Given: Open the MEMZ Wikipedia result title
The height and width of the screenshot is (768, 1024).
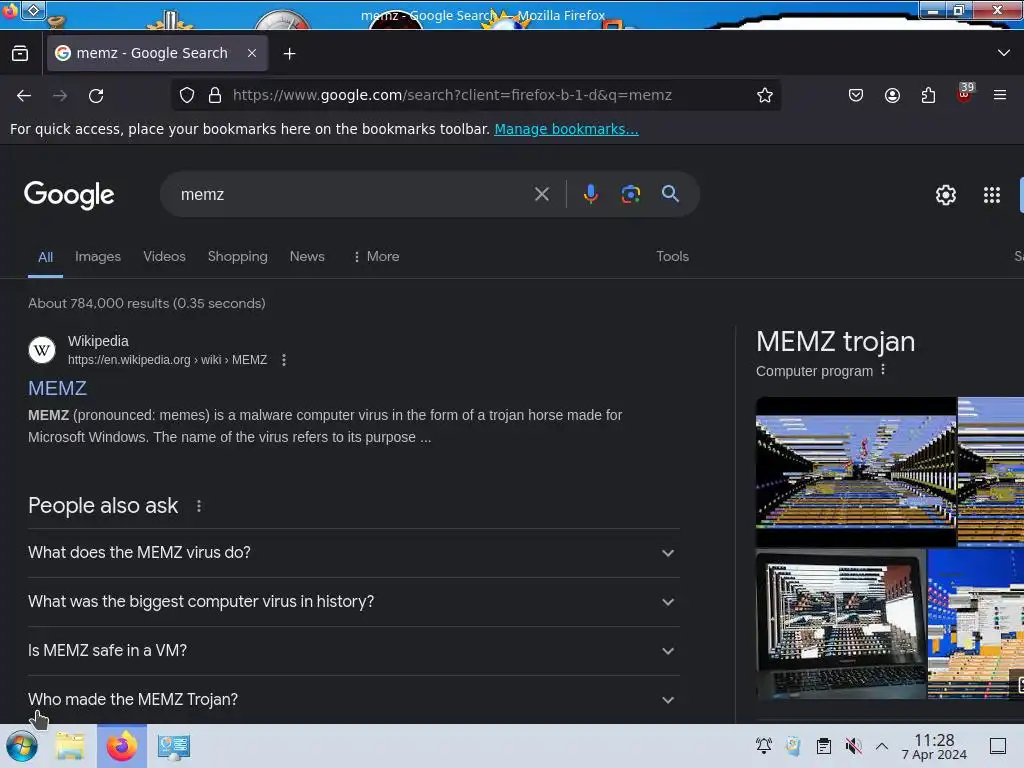Looking at the screenshot, I should pos(57,388).
